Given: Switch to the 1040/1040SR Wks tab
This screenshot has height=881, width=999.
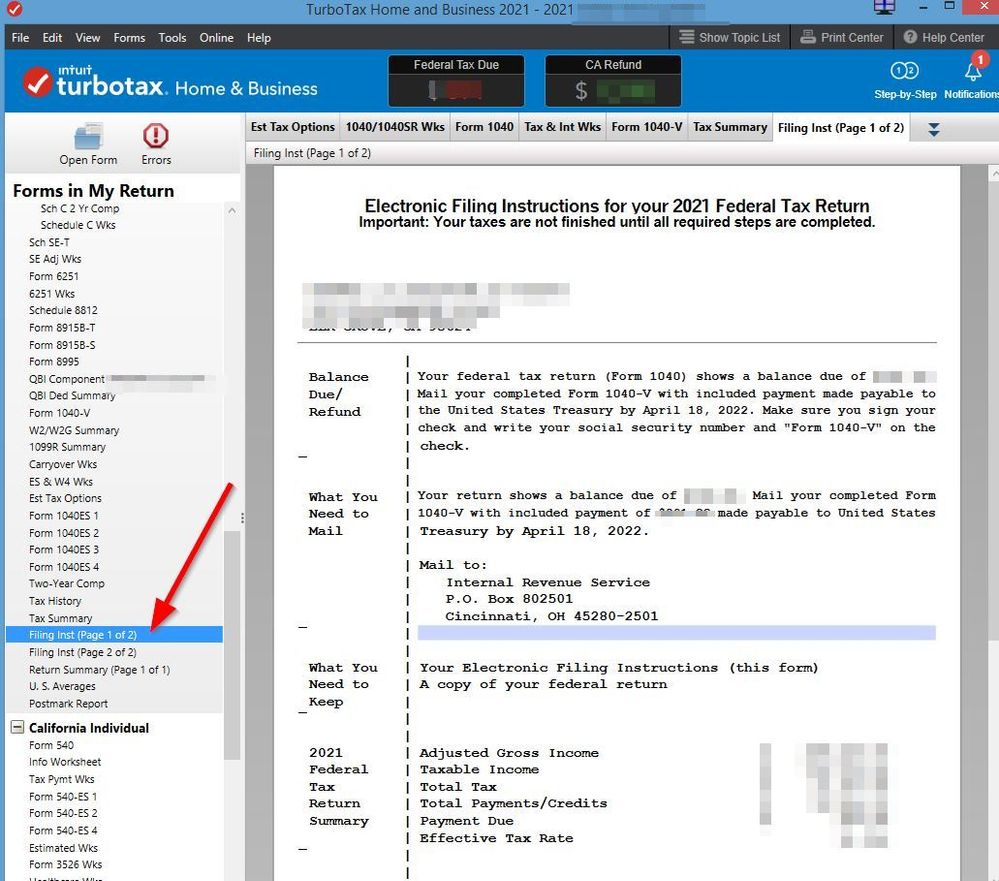Looking at the screenshot, I should tap(395, 127).
